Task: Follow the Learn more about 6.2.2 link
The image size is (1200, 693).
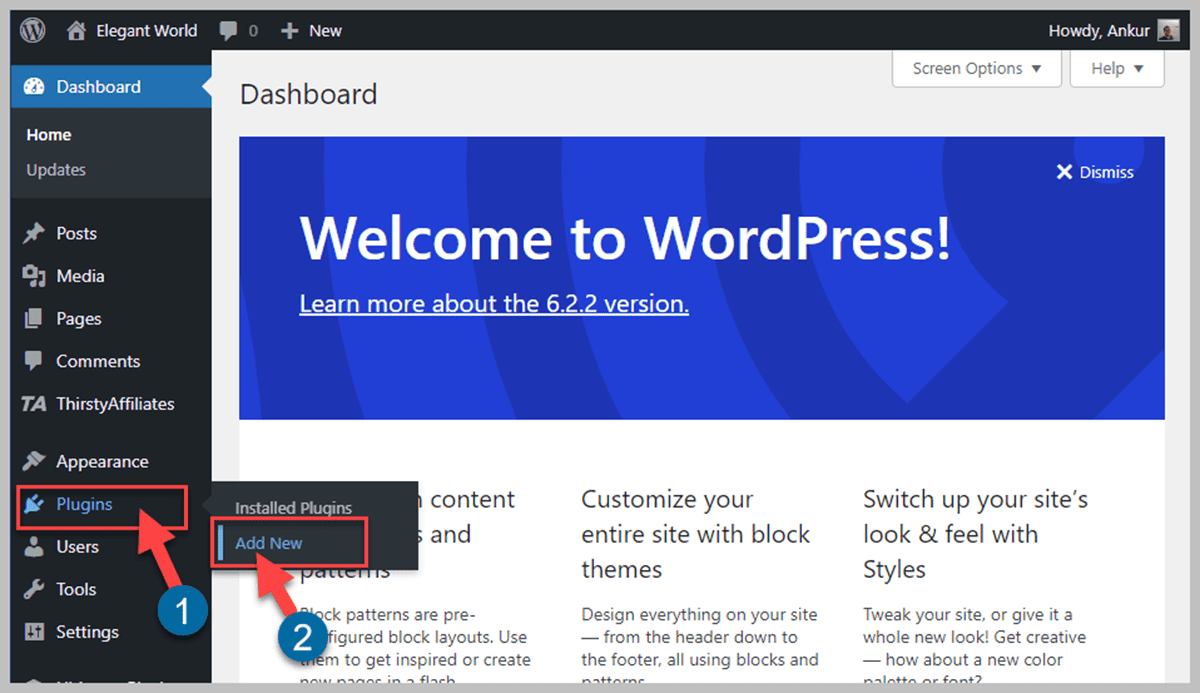Action: click(x=493, y=303)
